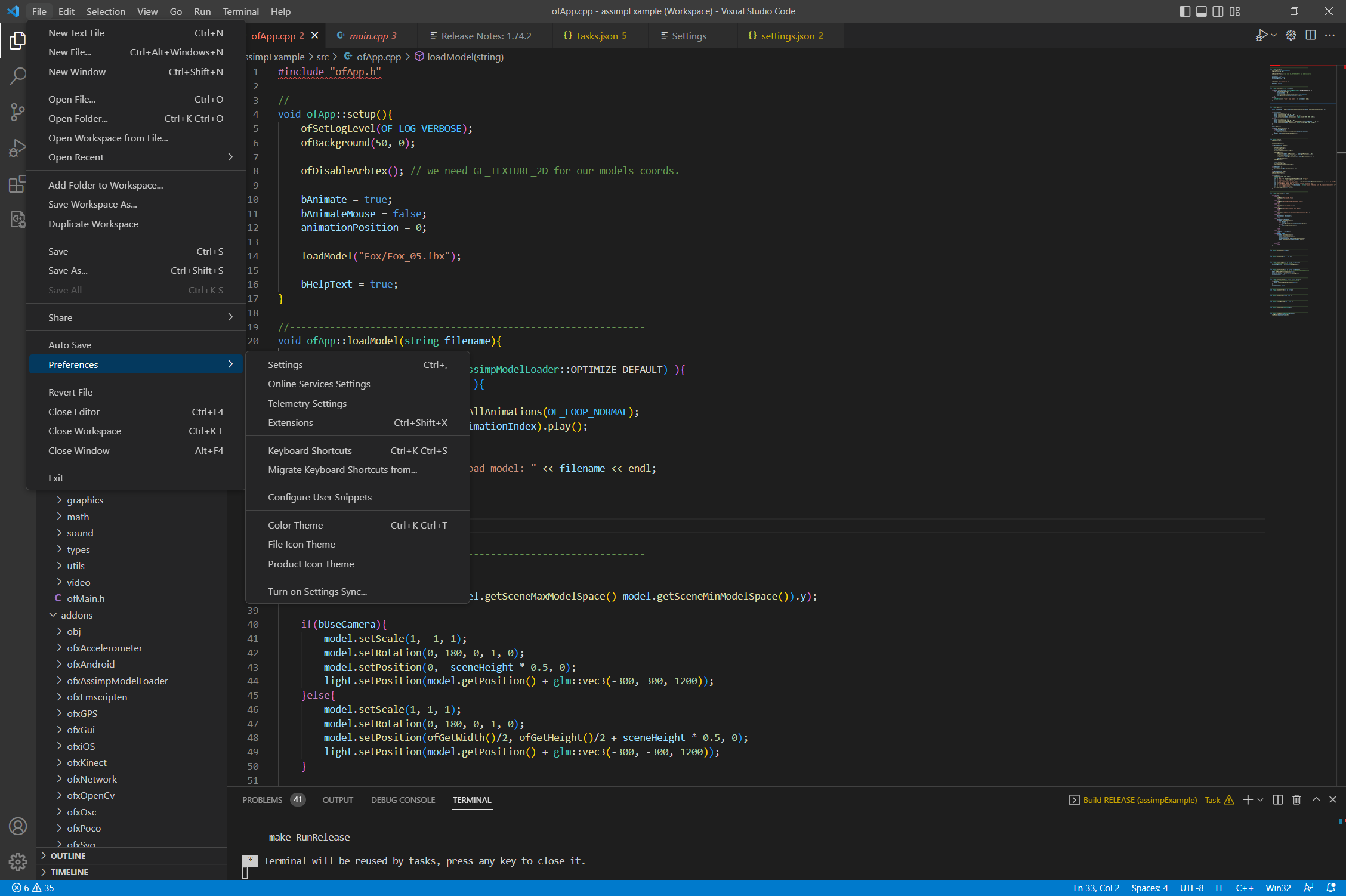
Task: Click C++ language mode in status bar
Action: (x=1244, y=888)
